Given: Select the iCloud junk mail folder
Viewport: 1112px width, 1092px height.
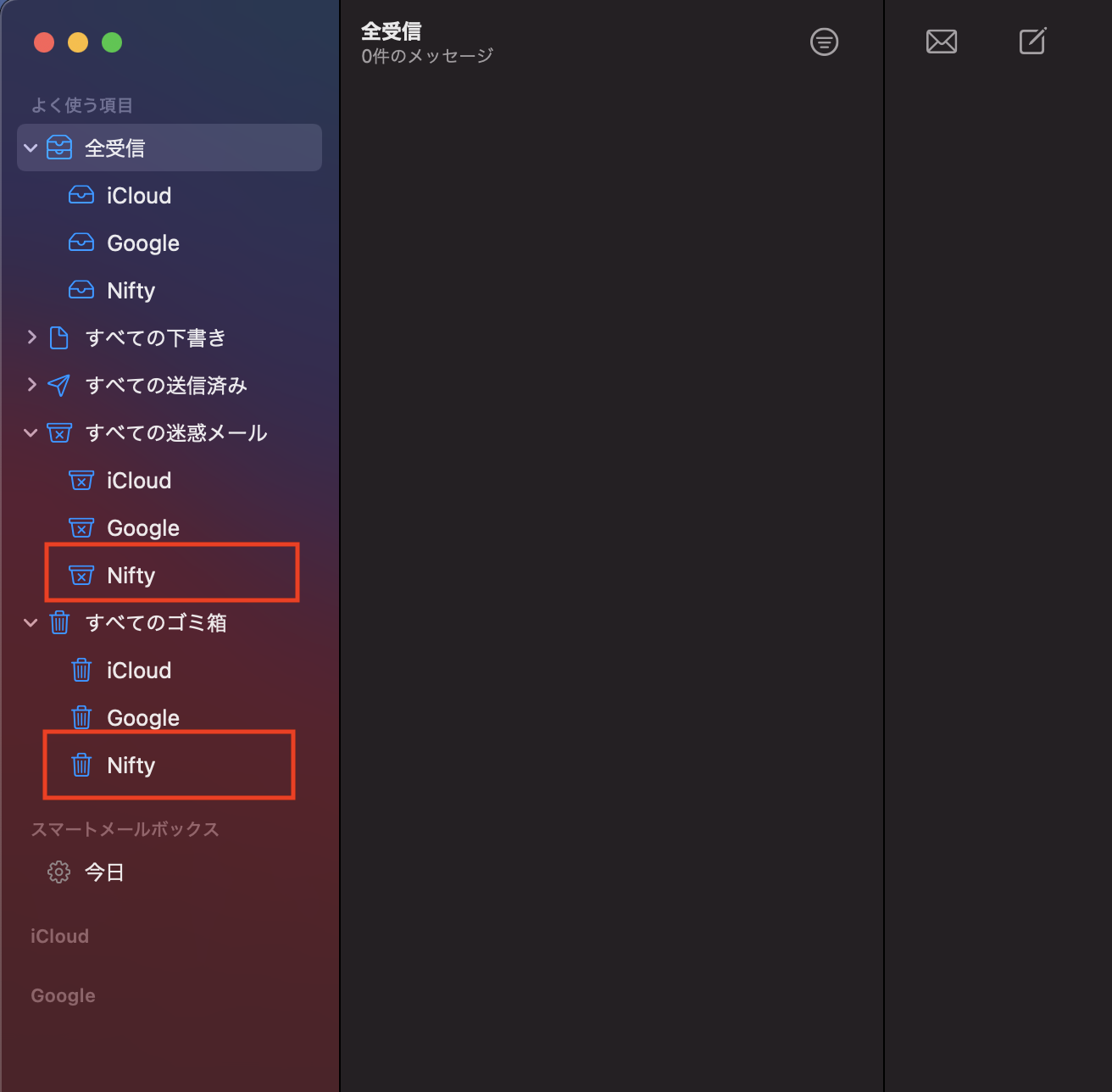Looking at the screenshot, I should (x=138, y=481).
